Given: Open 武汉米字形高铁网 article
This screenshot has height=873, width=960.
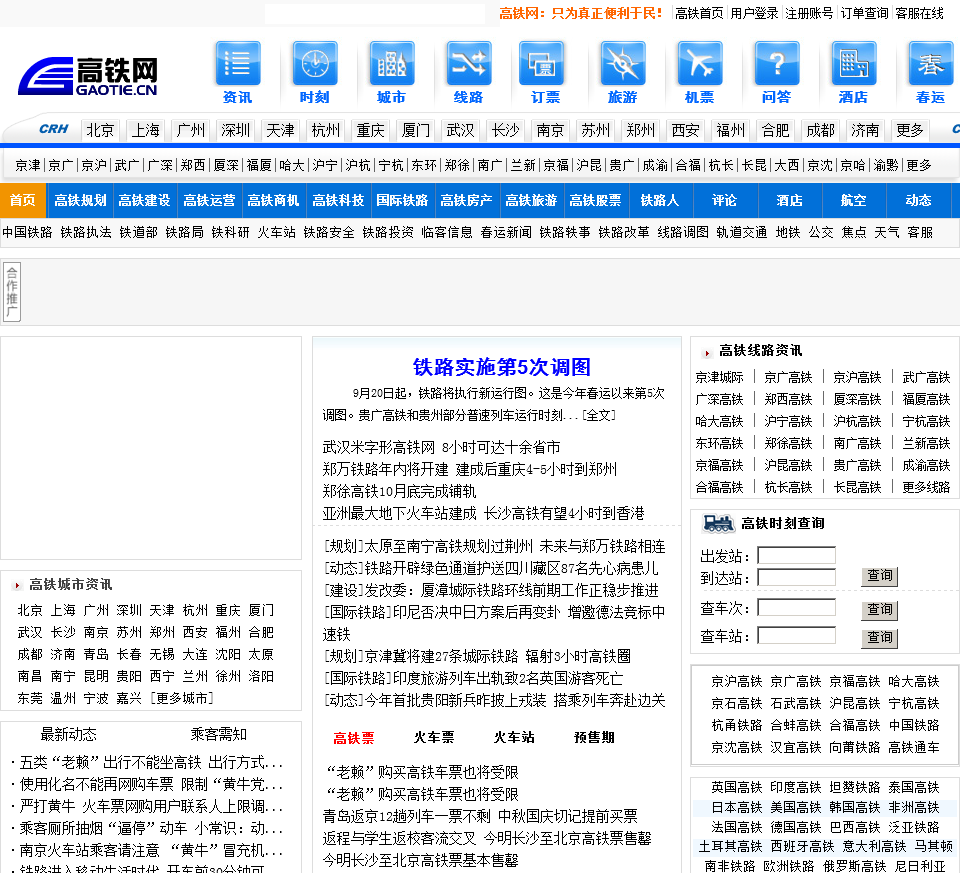Looking at the screenshot, I should [441, 447].
